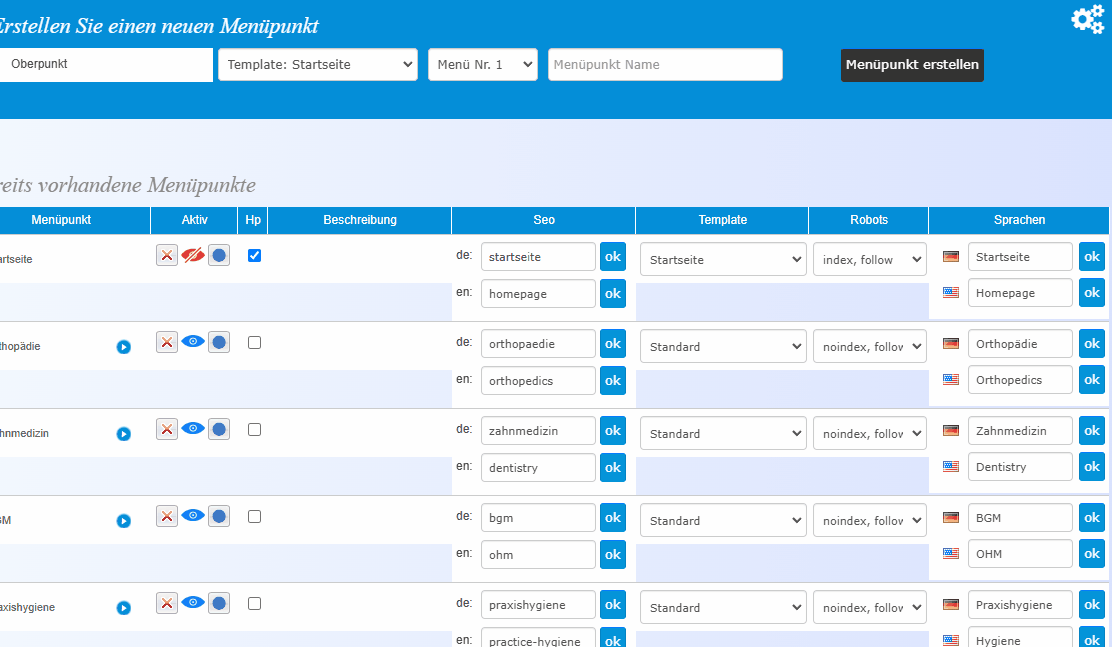1112x647 pixels.
Task: Uncheck the Hp checkbox for Startseite
Action: click(x=254, y=255)
